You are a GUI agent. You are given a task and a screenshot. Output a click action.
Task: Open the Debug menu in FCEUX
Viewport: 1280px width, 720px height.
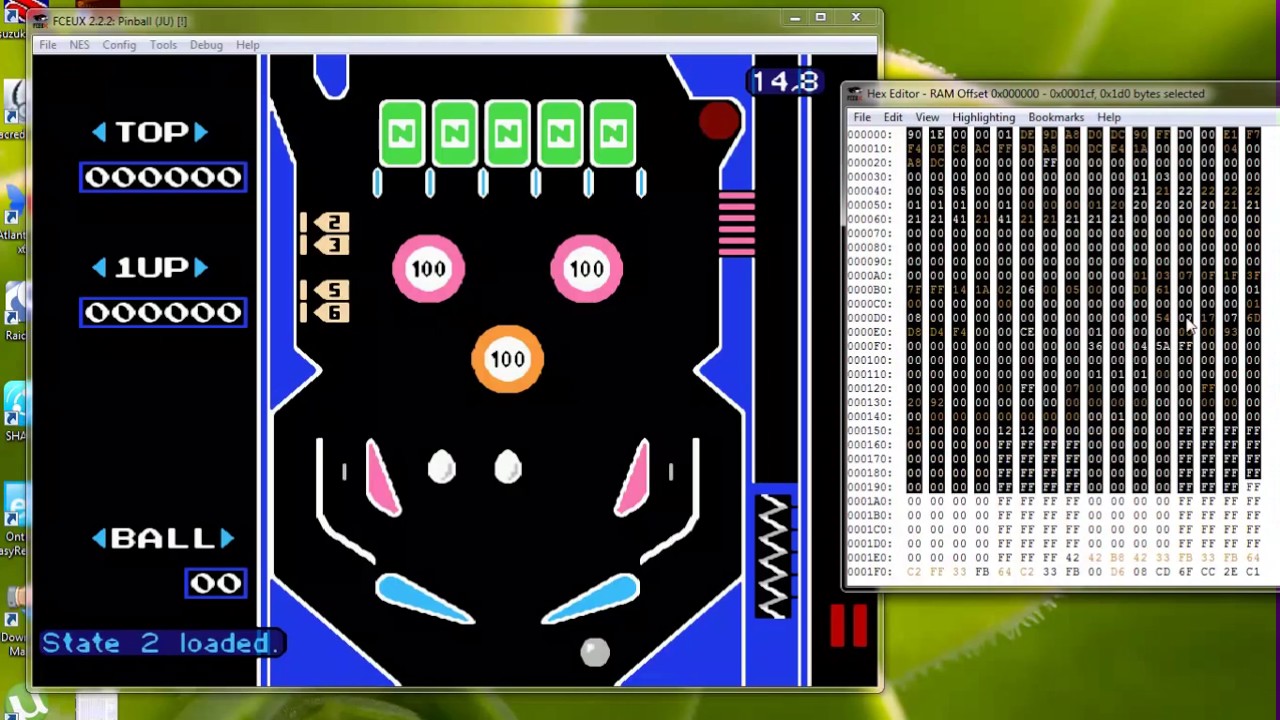206,45
